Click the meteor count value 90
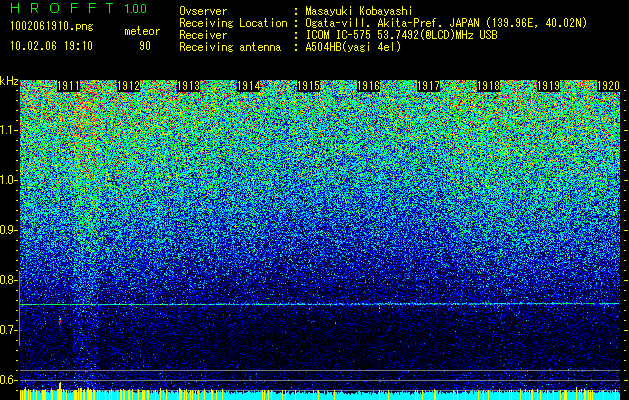Image resolution: width=629 pixels, height=400 pixels. [x=145, y=46]
